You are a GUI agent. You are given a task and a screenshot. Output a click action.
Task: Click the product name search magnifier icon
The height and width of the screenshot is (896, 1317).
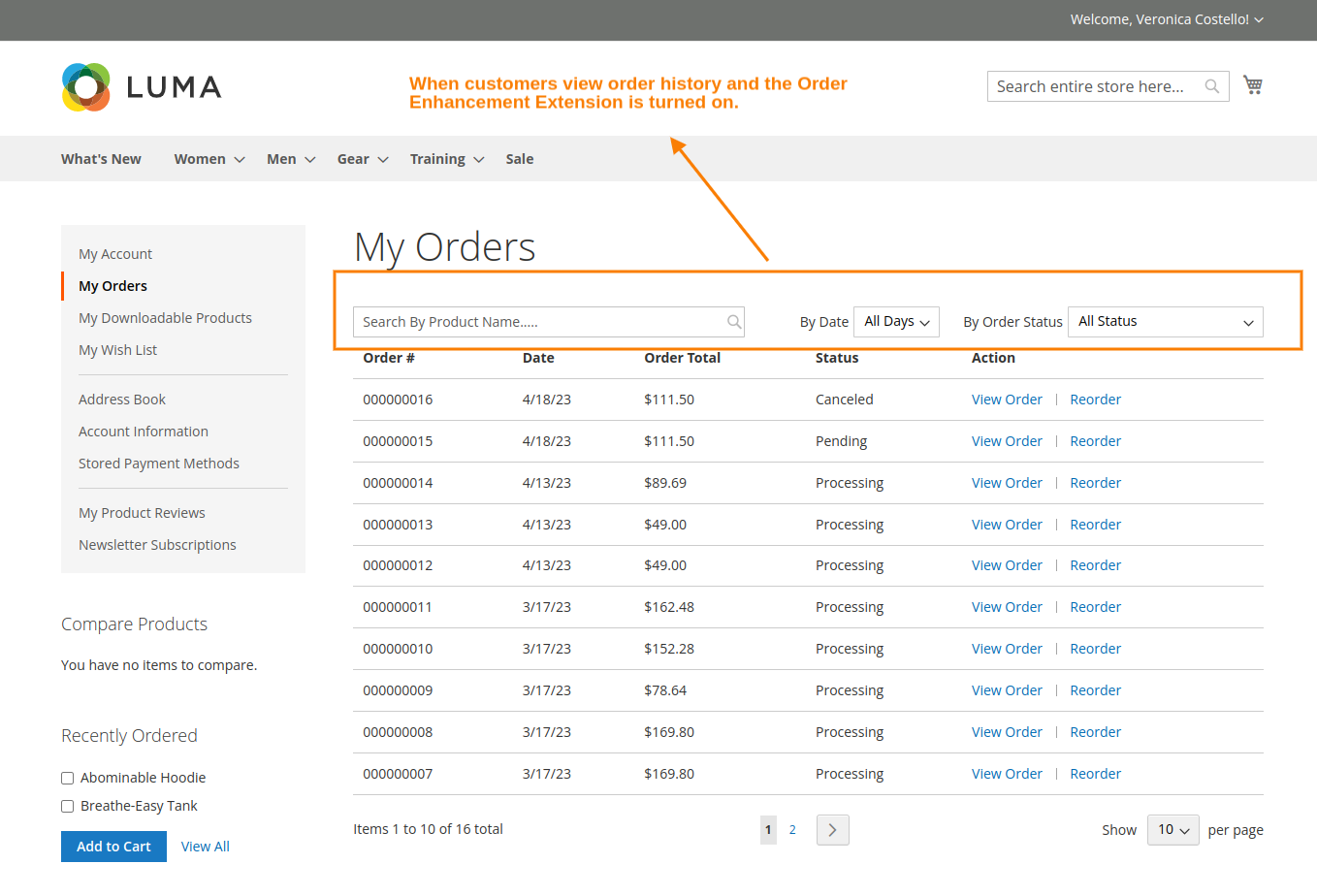(x=734, y=321)
